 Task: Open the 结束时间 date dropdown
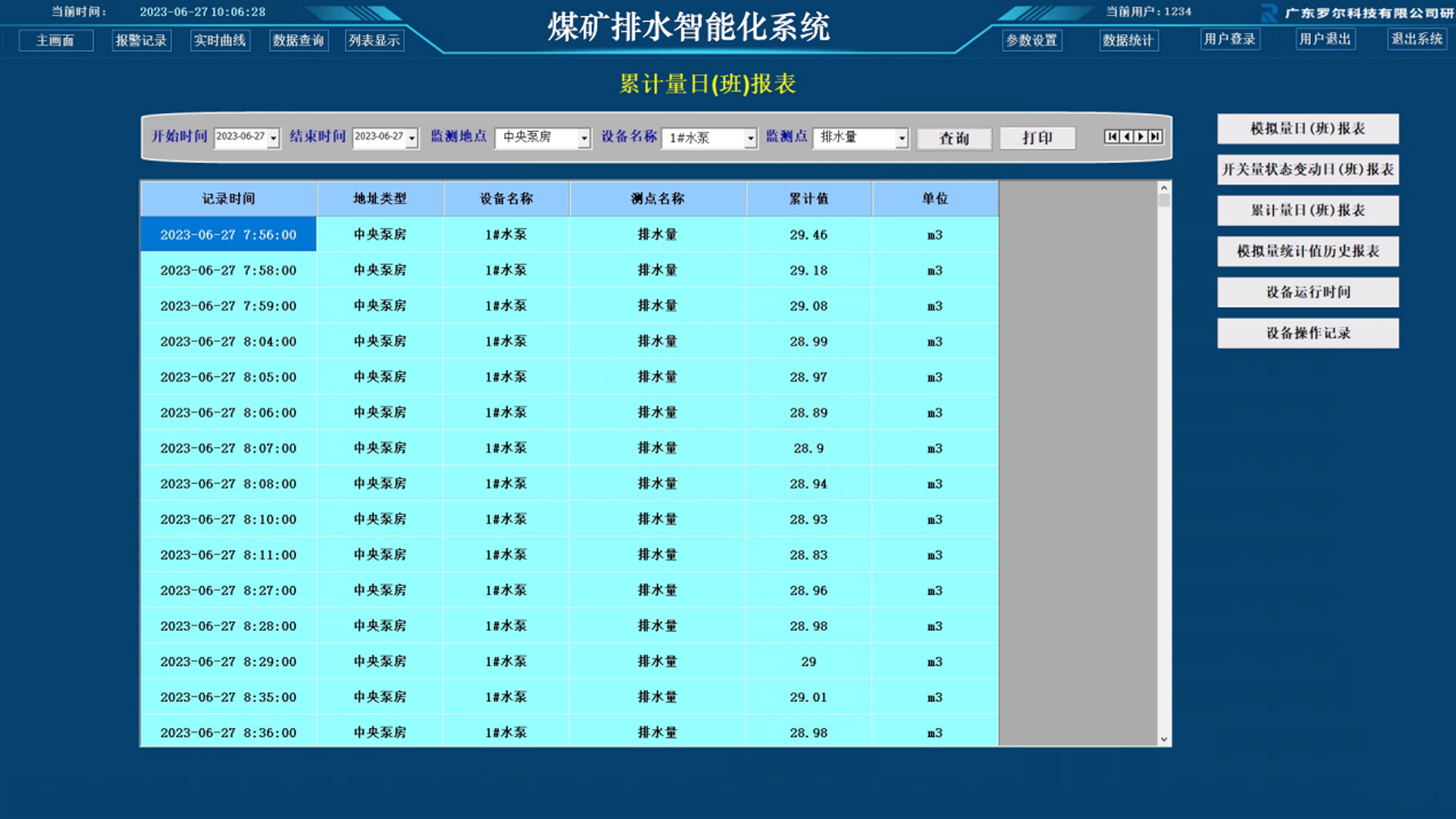coord(412,138)
